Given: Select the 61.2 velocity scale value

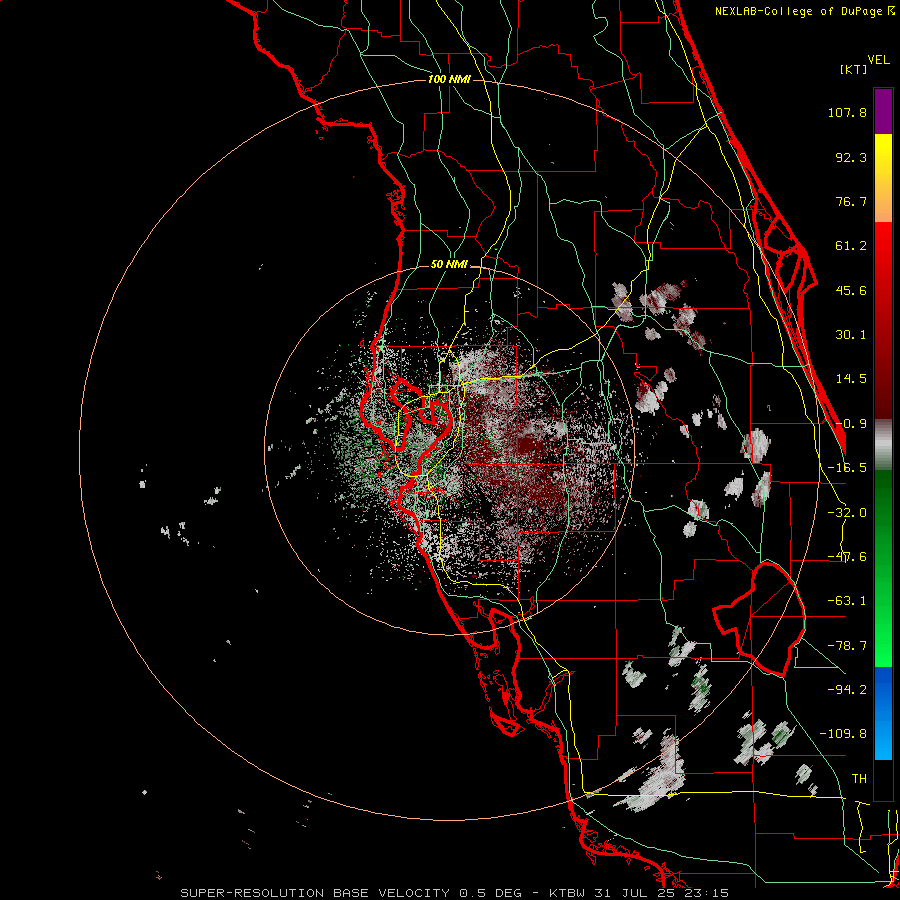Looking at the screenshot, I should point(851,246).
